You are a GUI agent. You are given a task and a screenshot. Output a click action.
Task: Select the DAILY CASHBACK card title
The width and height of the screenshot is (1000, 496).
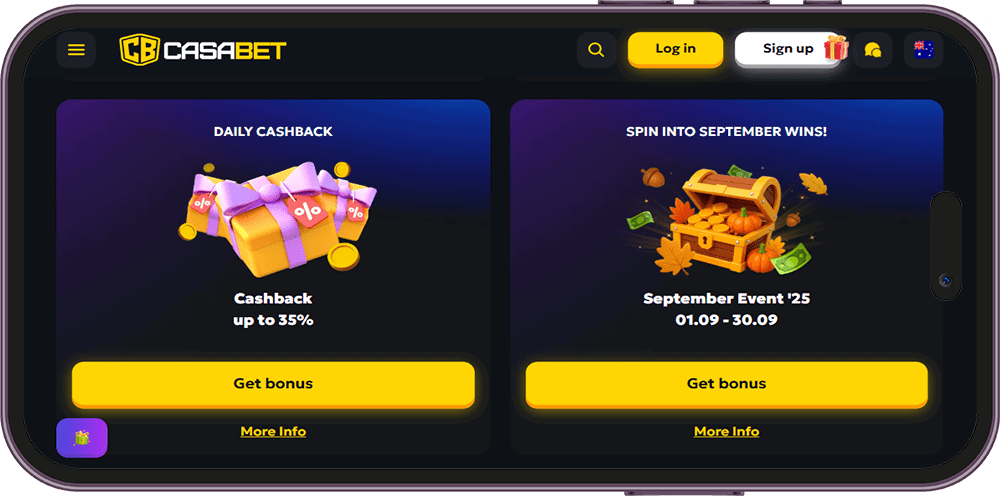(x=273, y=132)
